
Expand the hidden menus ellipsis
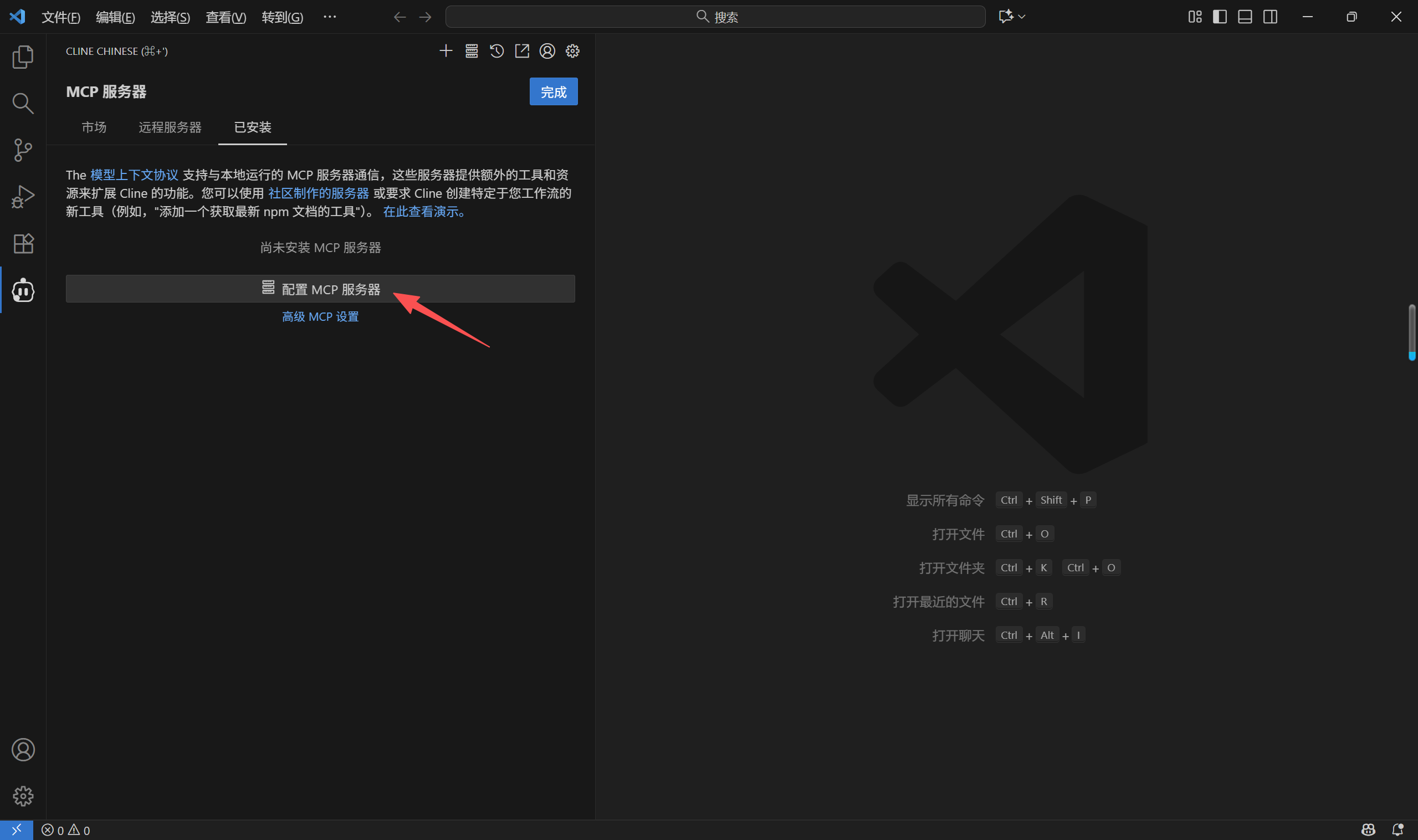[x=330, y=17]
